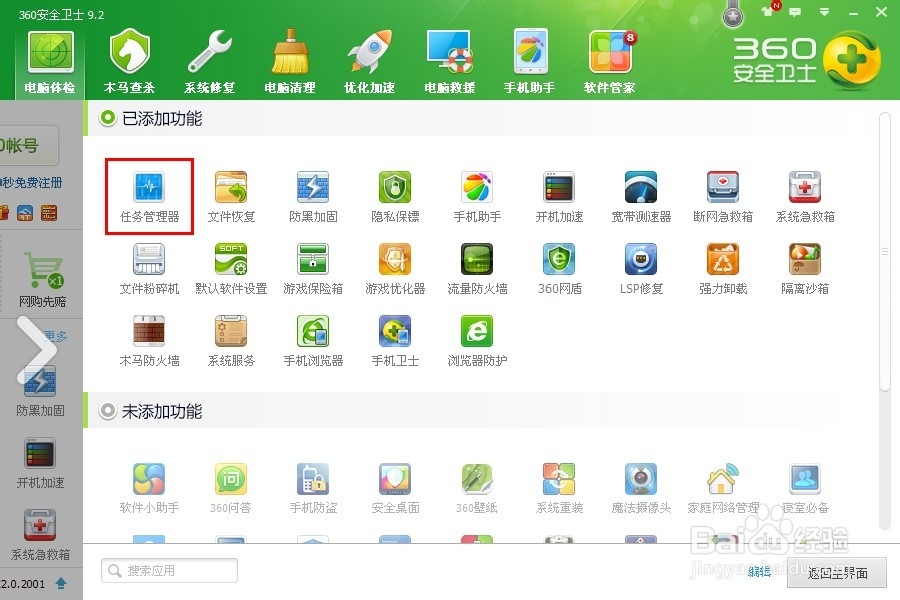Launch the LSP修复 tool
Viewport: 900px width, 600px height.
point(641,269)
